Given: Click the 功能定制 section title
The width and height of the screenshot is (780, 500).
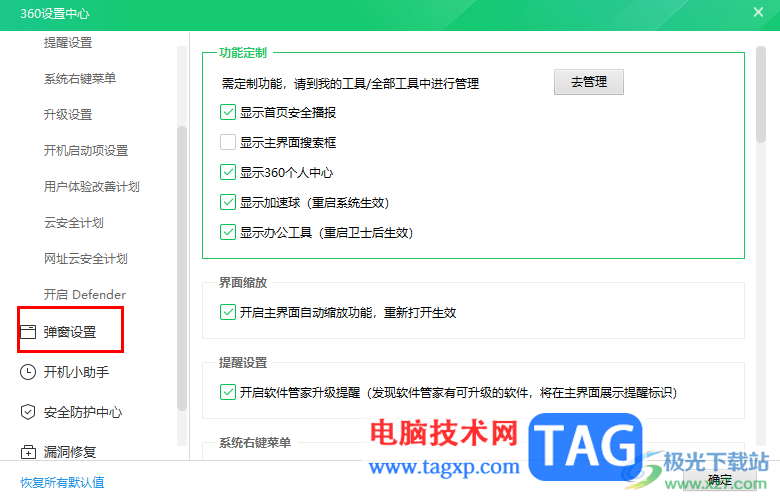Looking at the screenshot, I should 243,53.
